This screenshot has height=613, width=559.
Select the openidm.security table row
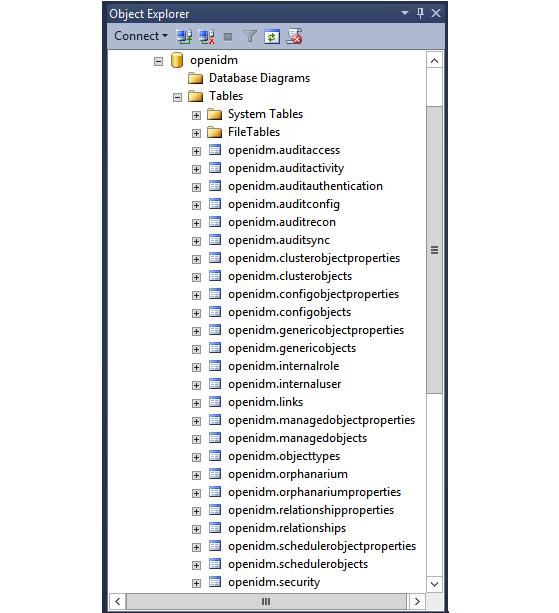(x=264, y=582)
